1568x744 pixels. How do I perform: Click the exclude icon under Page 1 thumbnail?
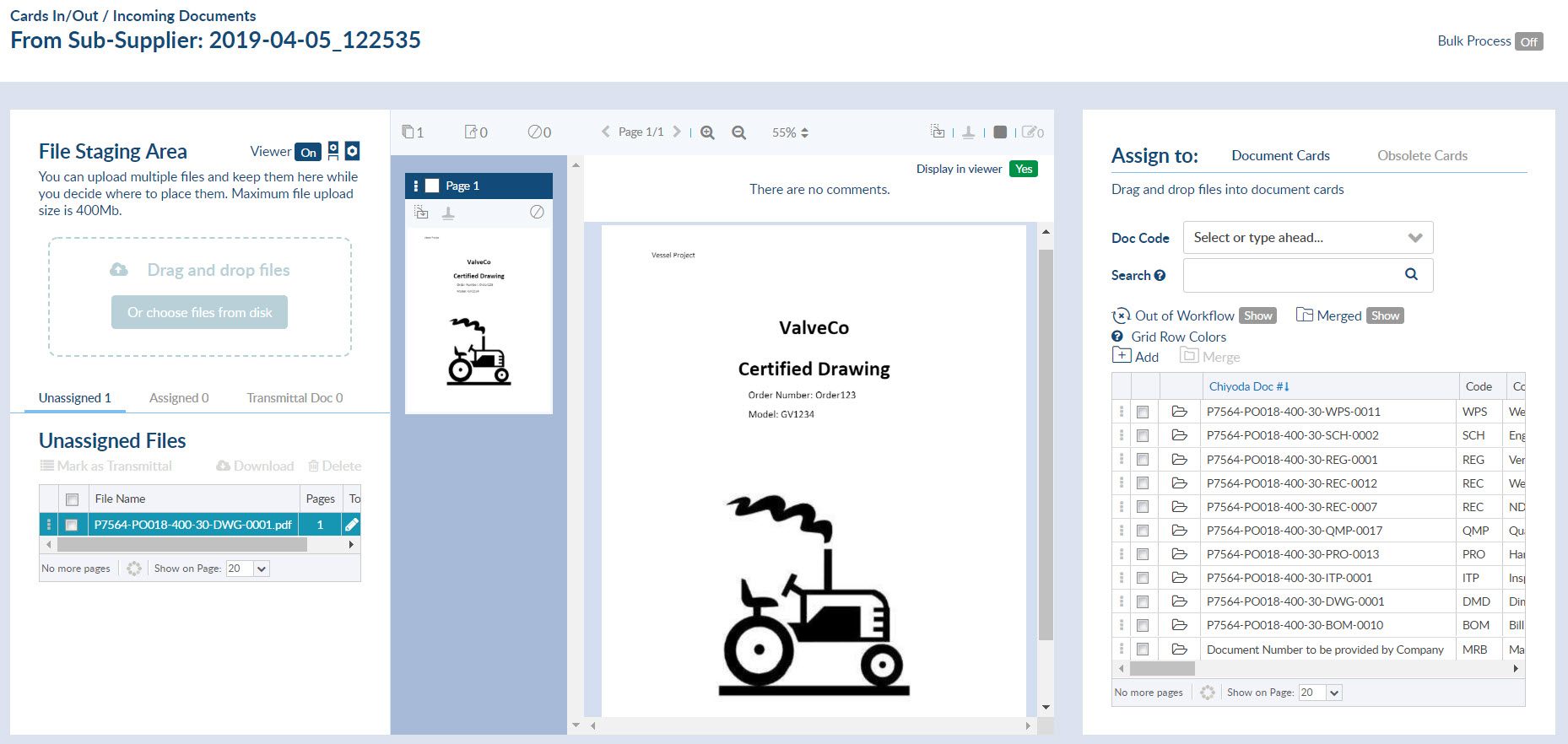point(537,212)
